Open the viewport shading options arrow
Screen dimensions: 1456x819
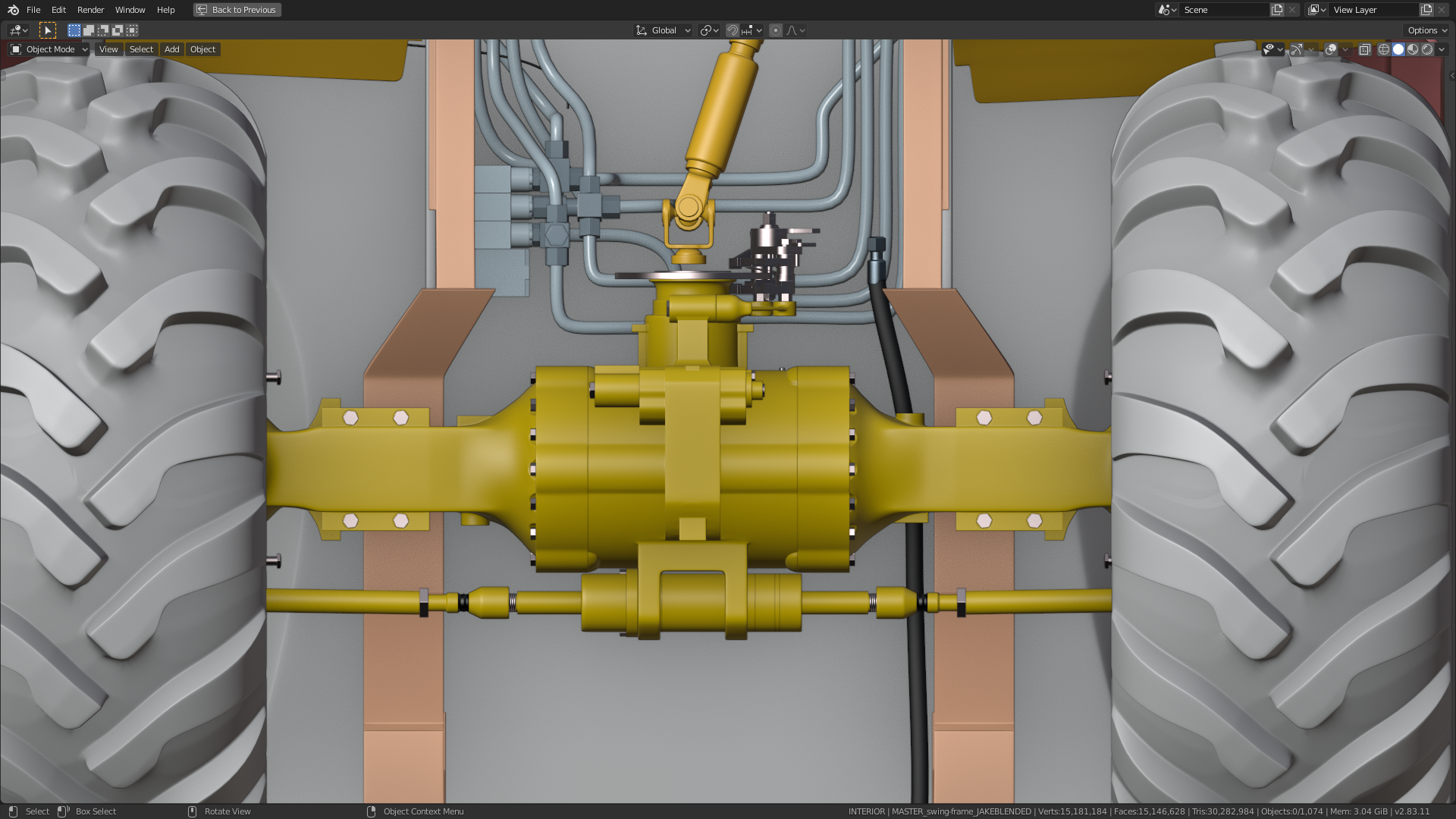[x=1442, y=49]
